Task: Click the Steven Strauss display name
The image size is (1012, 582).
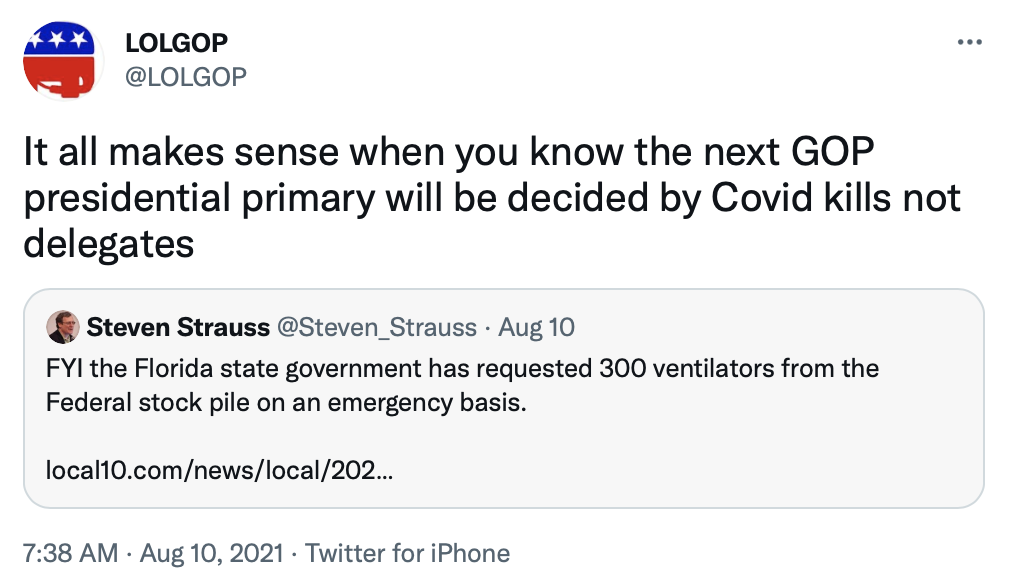Action: (178, 327)
